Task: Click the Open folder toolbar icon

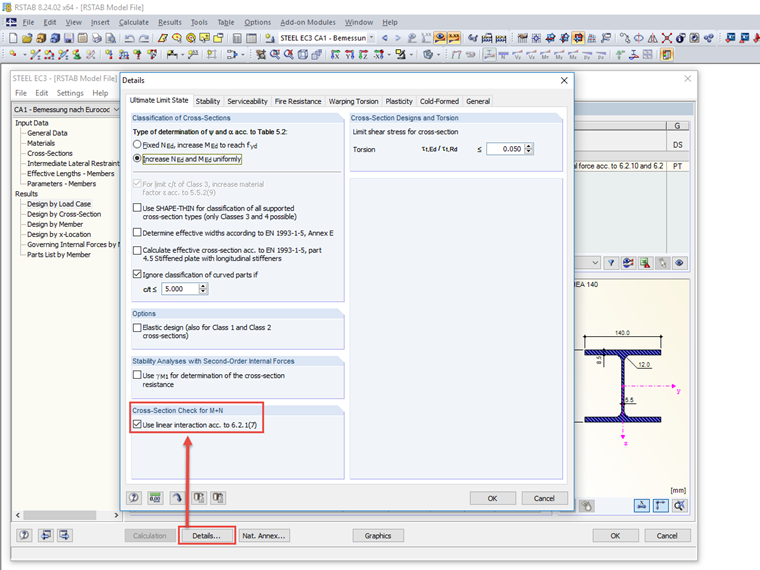Action: click(x=27, y=38)
